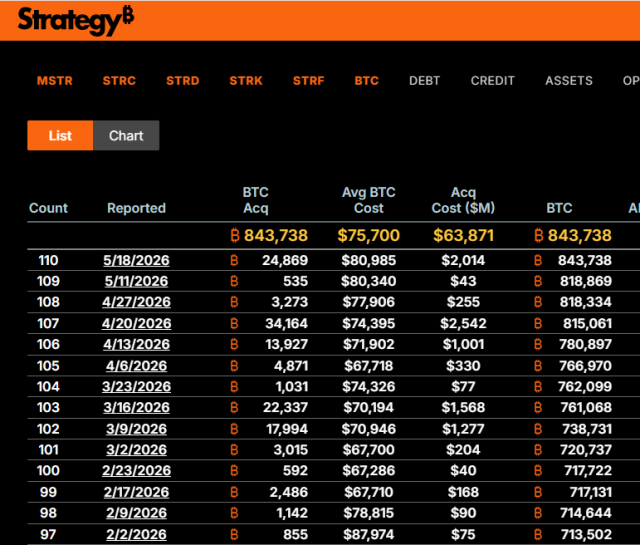Open the STRK tab
Screen dimensions: 640x545
[x=246, y=81]
